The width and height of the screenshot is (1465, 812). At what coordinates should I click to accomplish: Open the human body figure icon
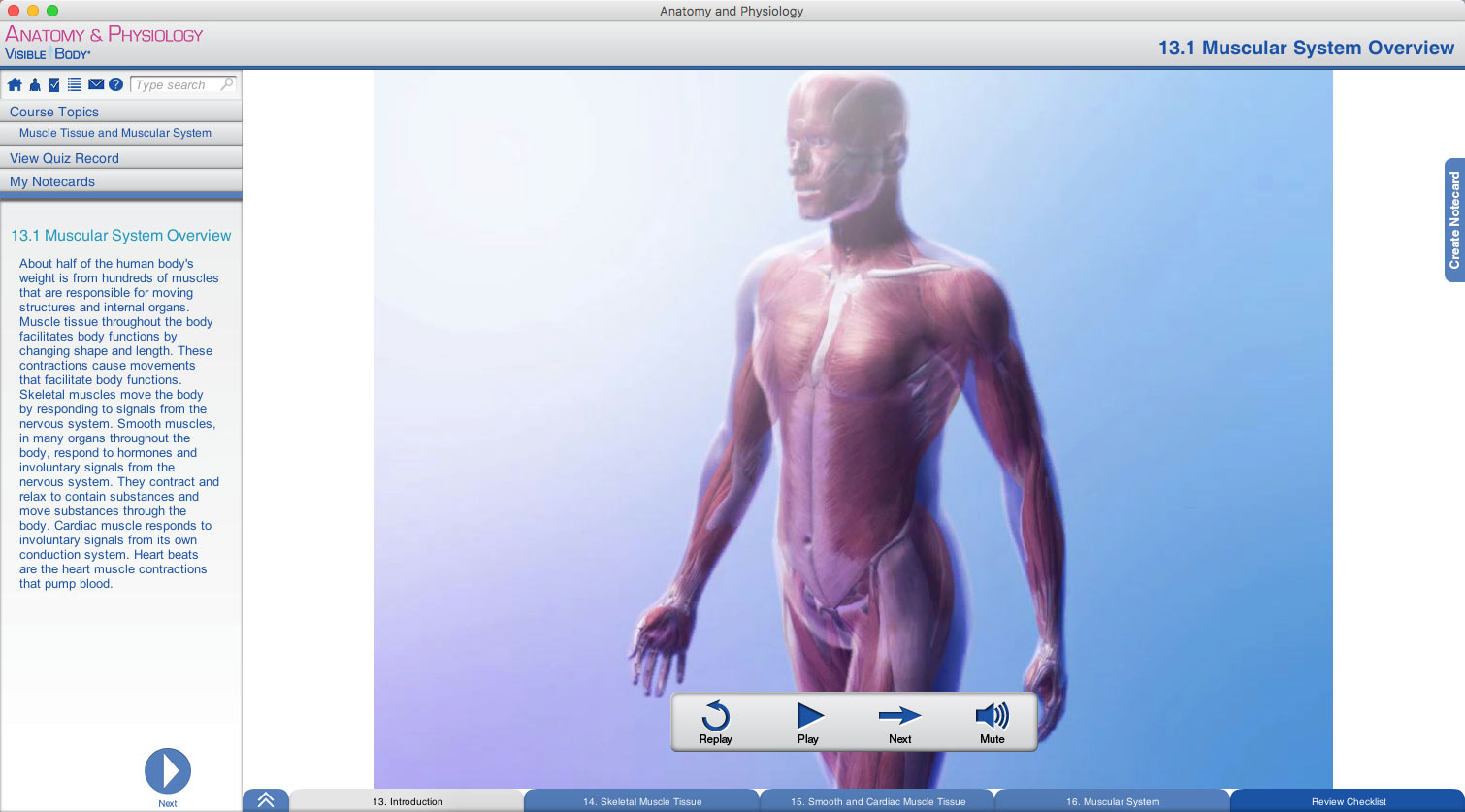click(35, 85)
